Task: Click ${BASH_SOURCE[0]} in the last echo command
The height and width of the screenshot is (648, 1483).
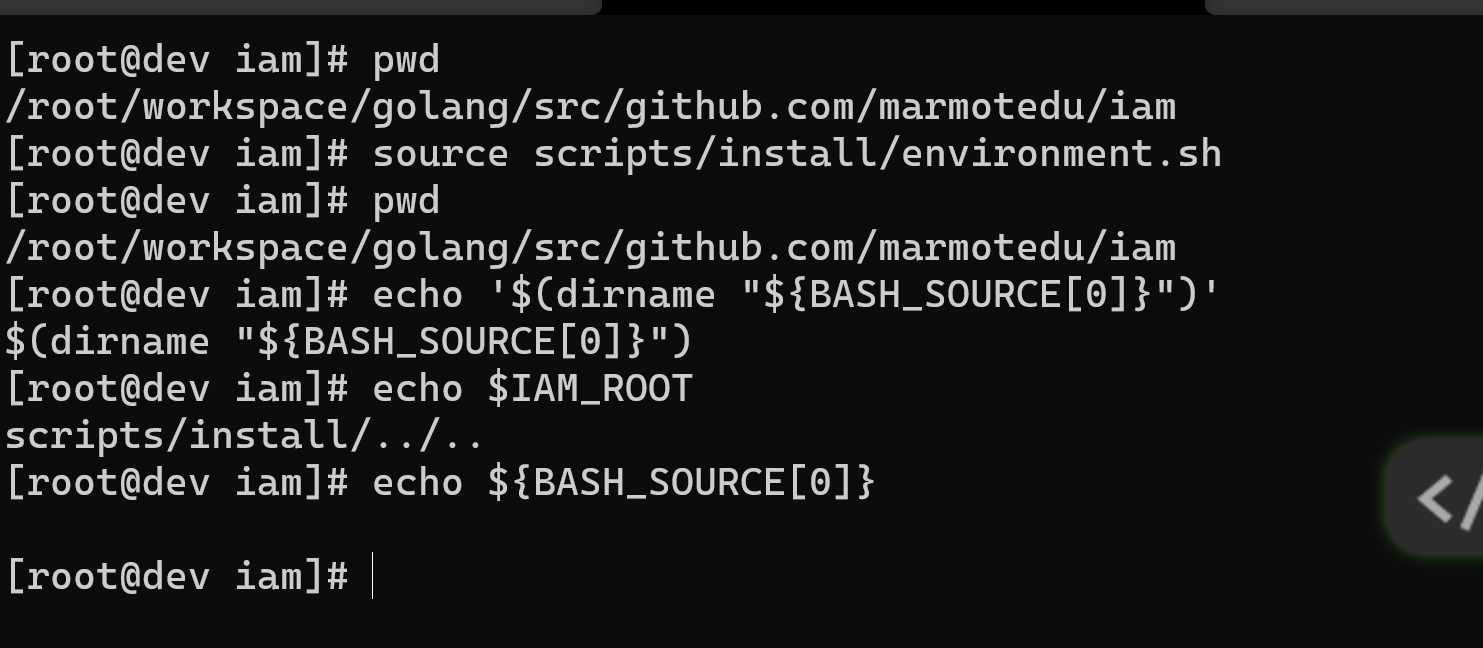Action: (x=682, y=482)
